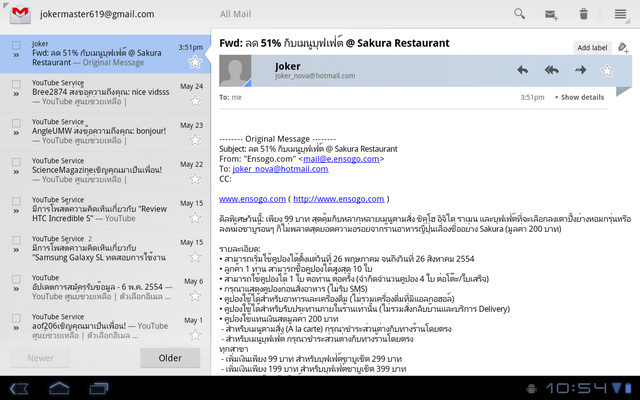
Task: Open the AngleUMW bonjour email
Action: [x=105, y=132]
